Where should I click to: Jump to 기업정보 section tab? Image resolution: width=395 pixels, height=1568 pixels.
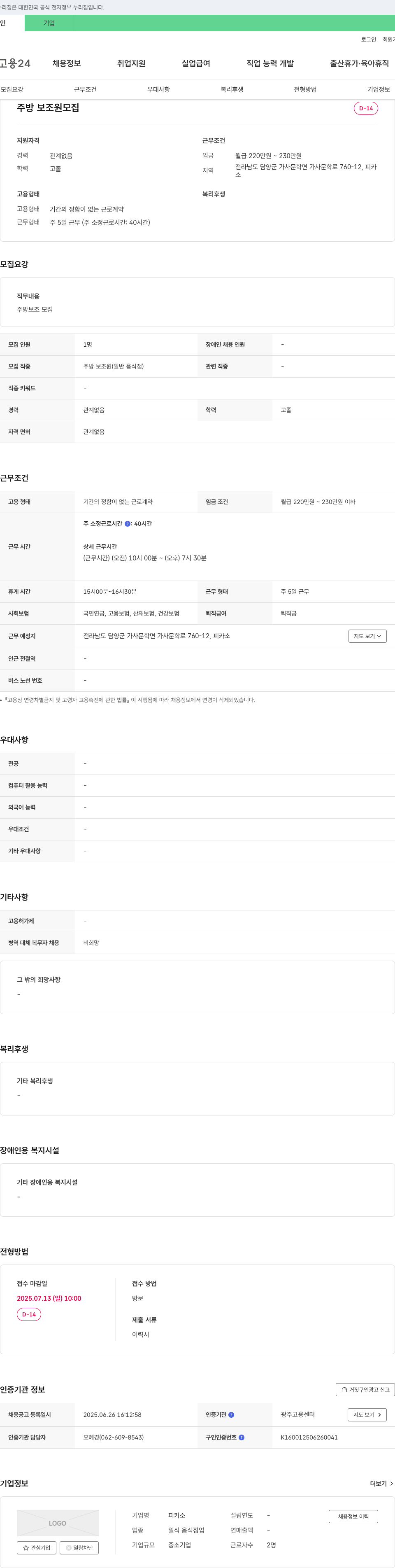(379, 89)
